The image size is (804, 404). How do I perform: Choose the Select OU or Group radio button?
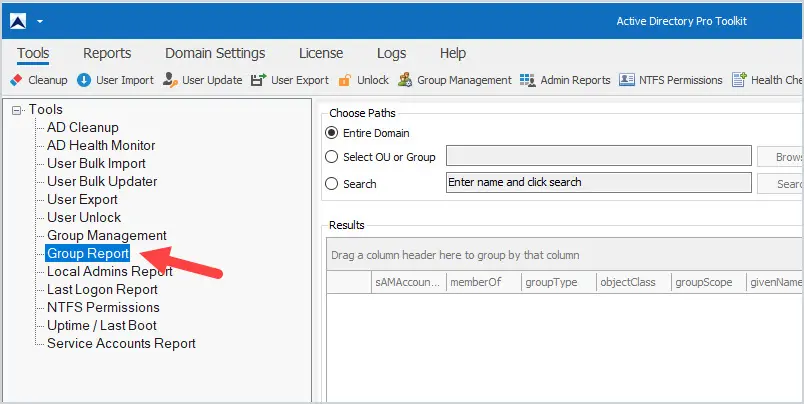click(x=332, y=157)
